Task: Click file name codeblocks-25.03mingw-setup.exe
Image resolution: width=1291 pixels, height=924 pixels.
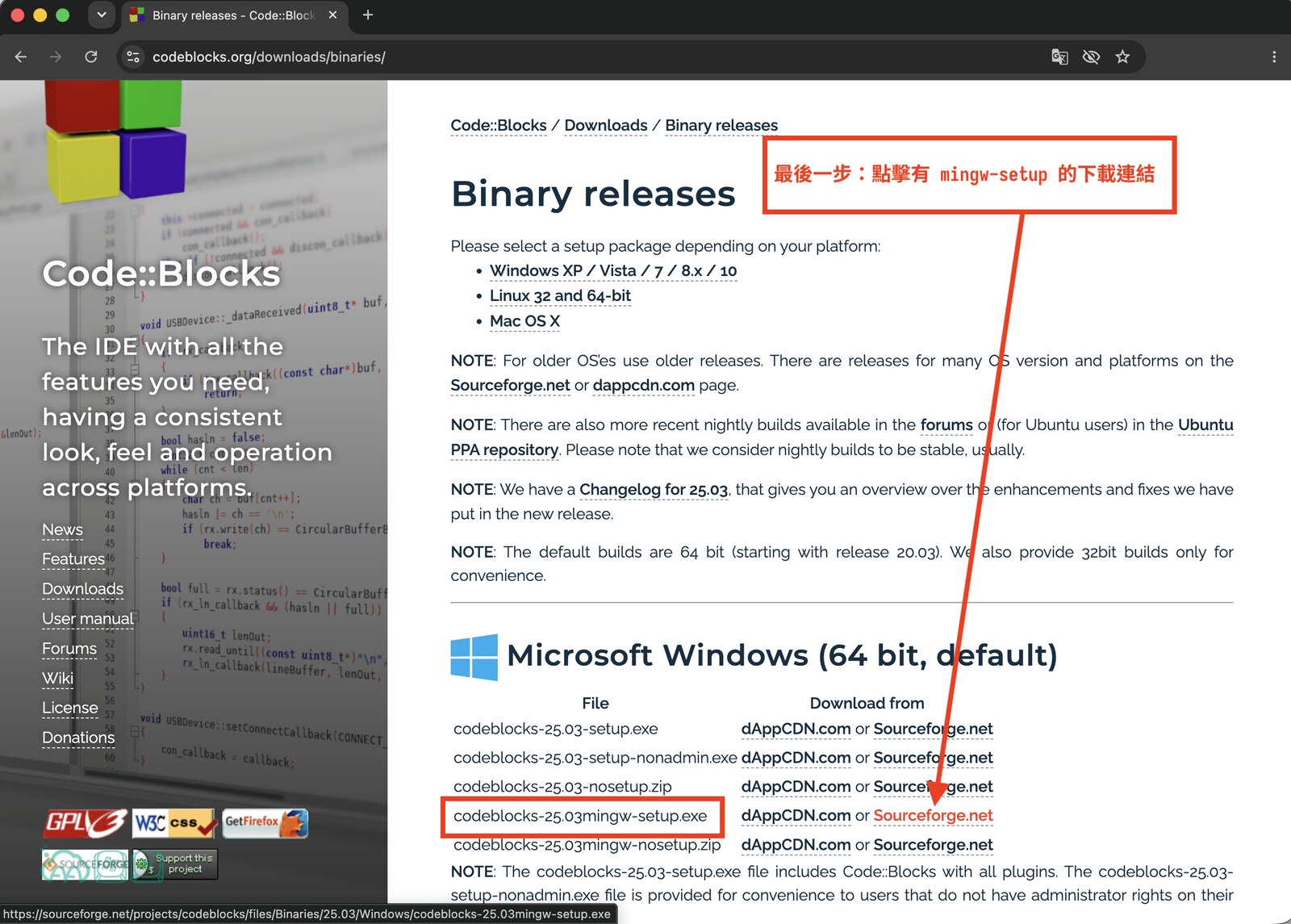Action: [580, 816]
